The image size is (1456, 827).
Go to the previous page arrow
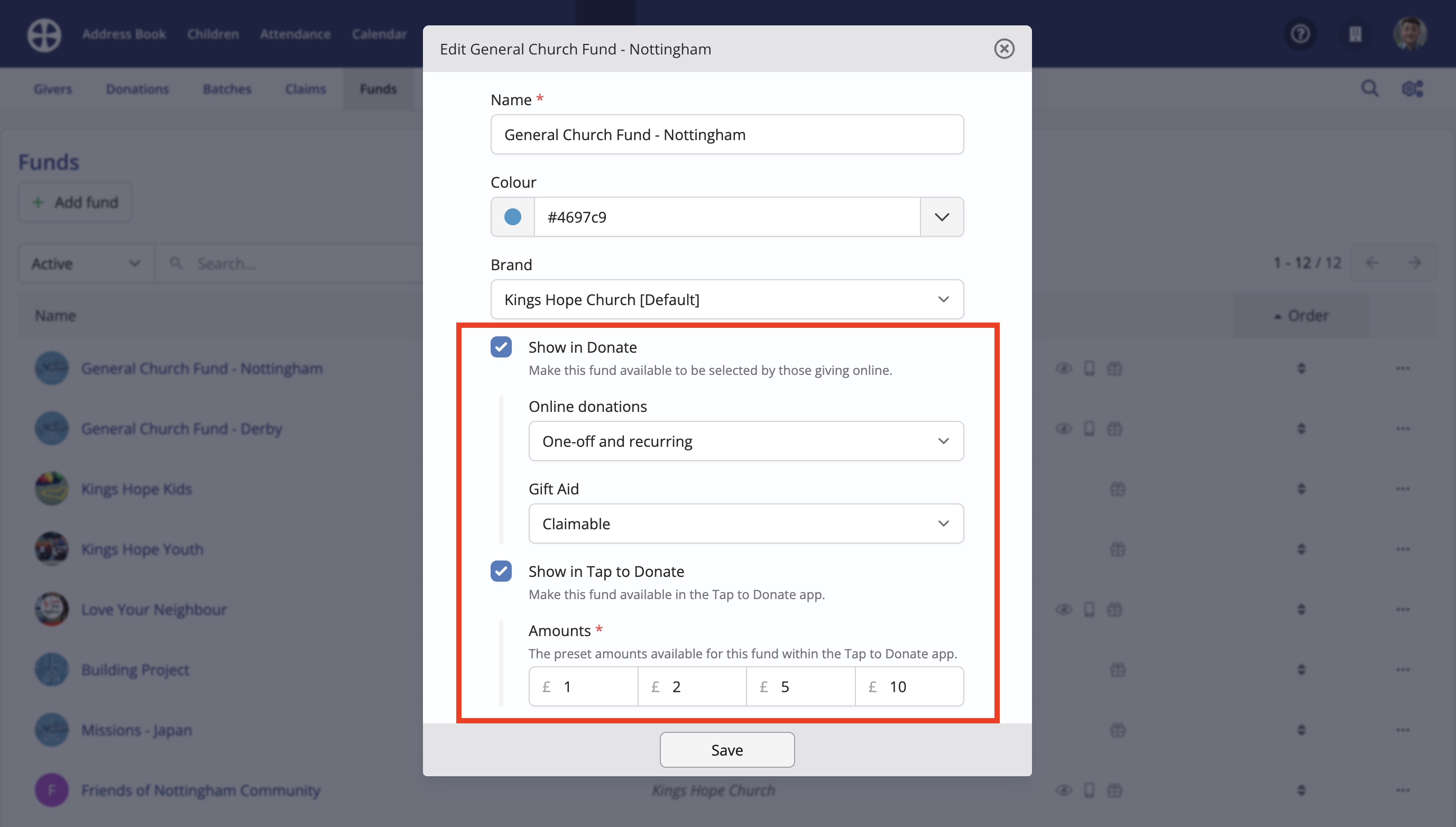(x=1372, y=263)
